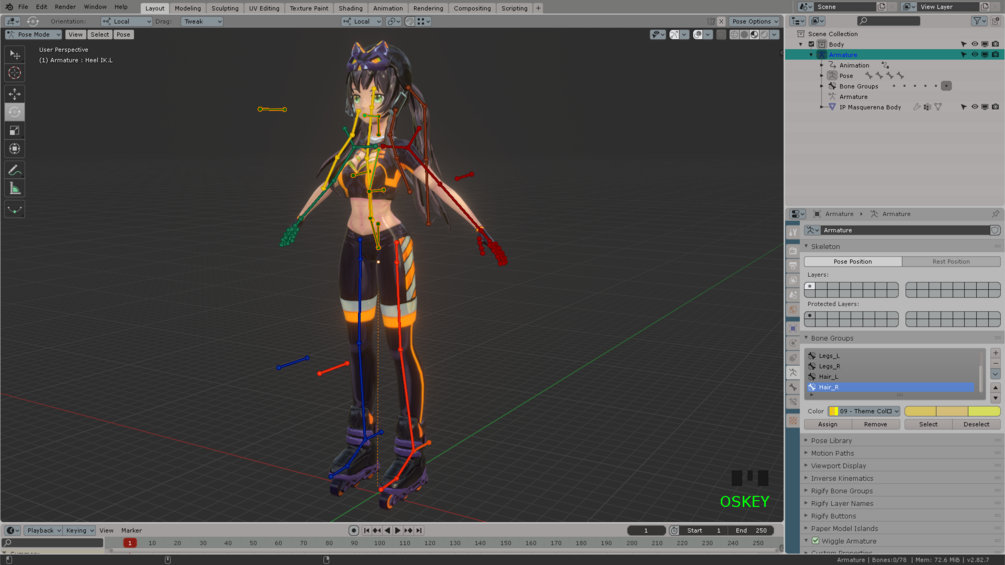Switch to the Sculpting workspace tab
Image resolution: width=1005 pixels, height=565 pixels.
click(x=225, y=8)
